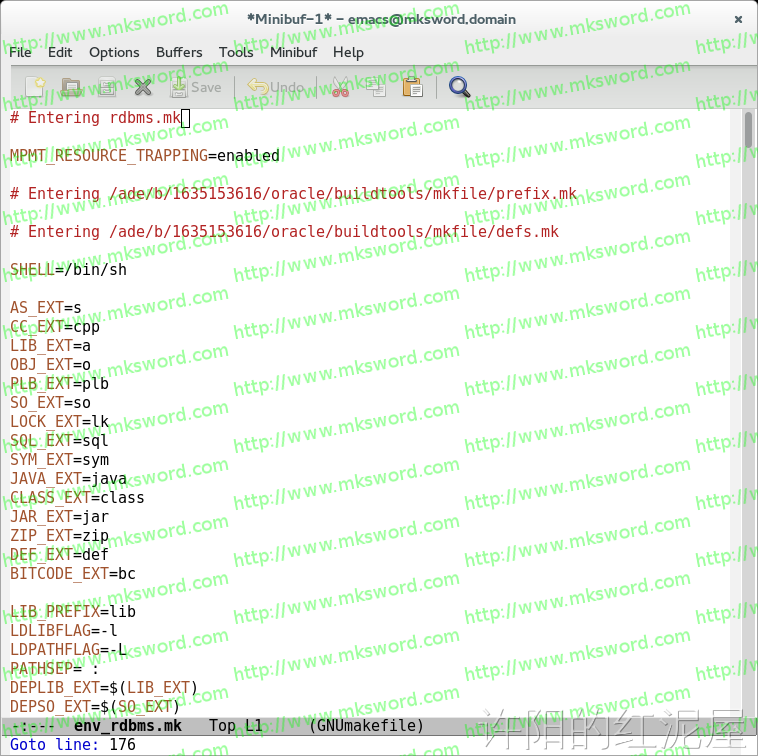Click the Open File folder icon
This screenshot has width=758, height=756.
click(x=72, y=87)
